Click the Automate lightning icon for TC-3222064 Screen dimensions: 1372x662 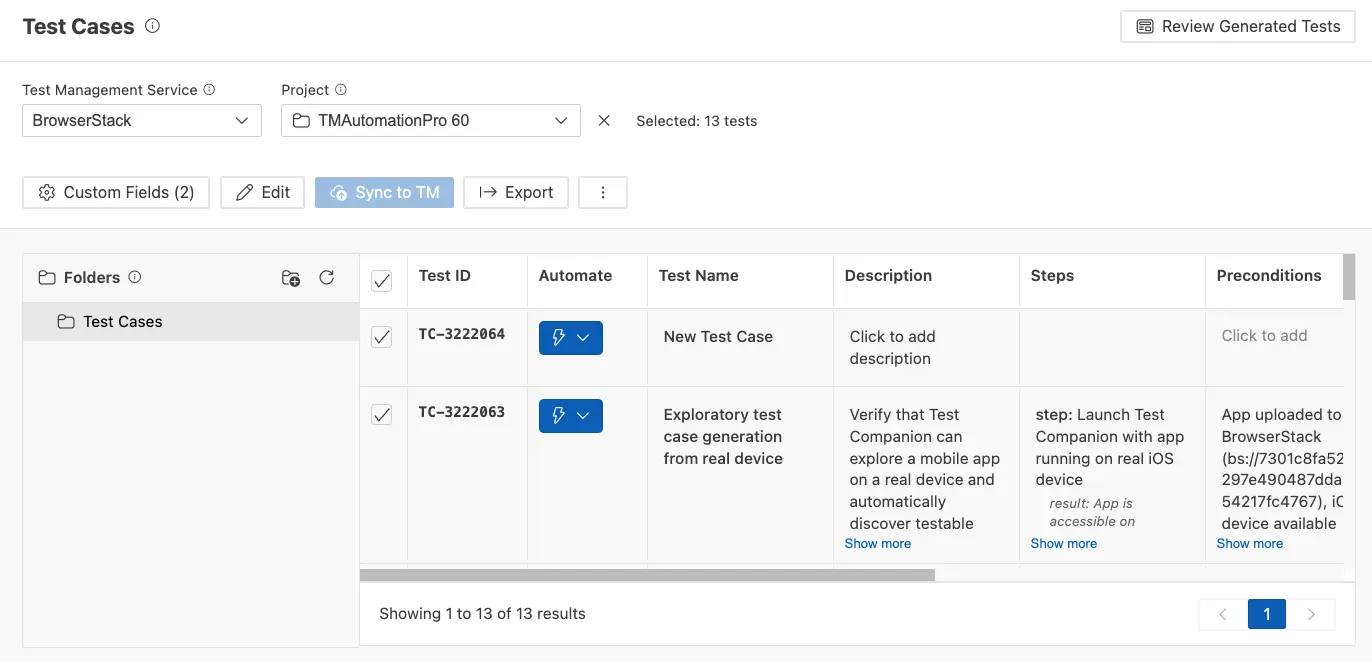click(x=560, y=338)
